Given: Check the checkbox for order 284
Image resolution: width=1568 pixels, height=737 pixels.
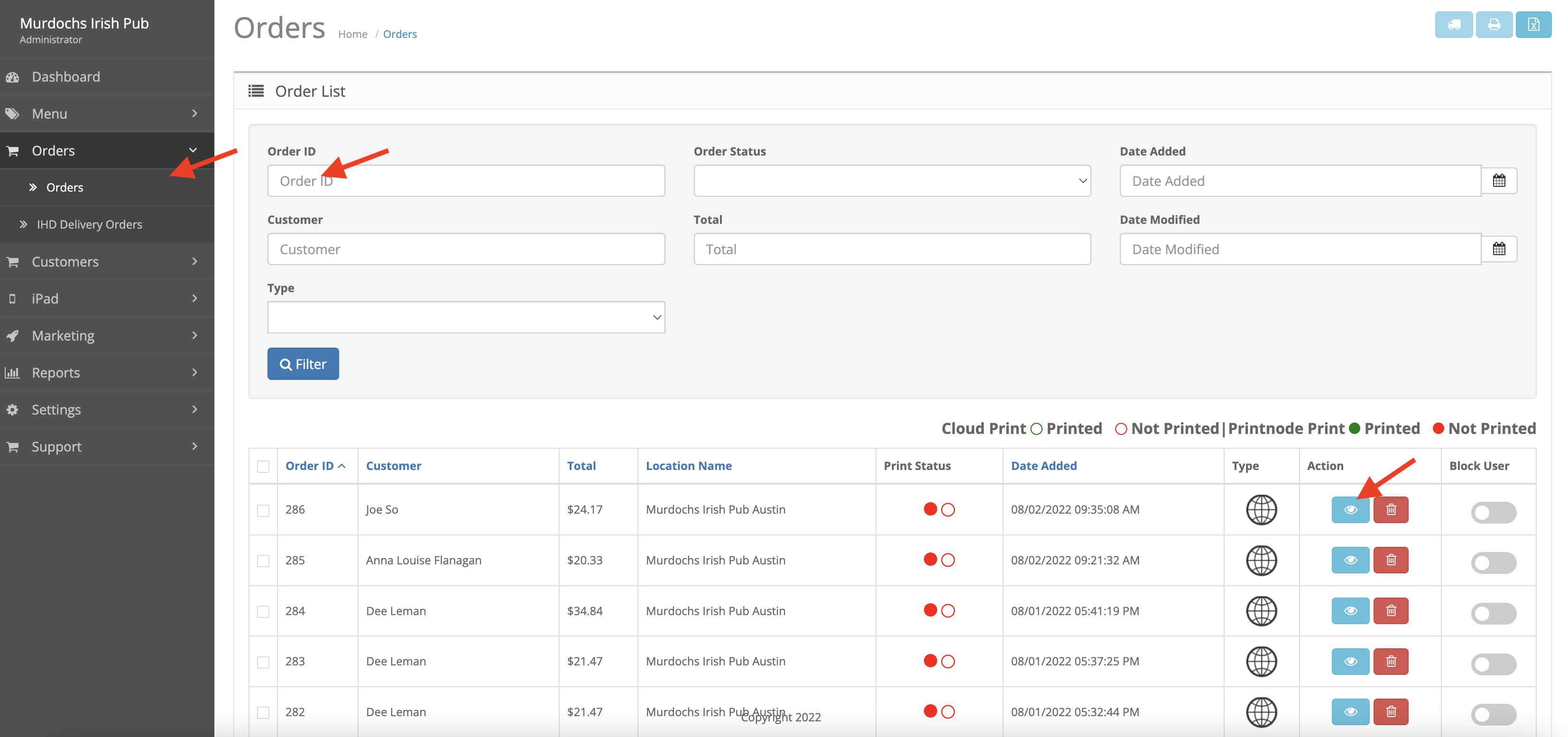Looking at the screenshot, I should click(263, 611).
